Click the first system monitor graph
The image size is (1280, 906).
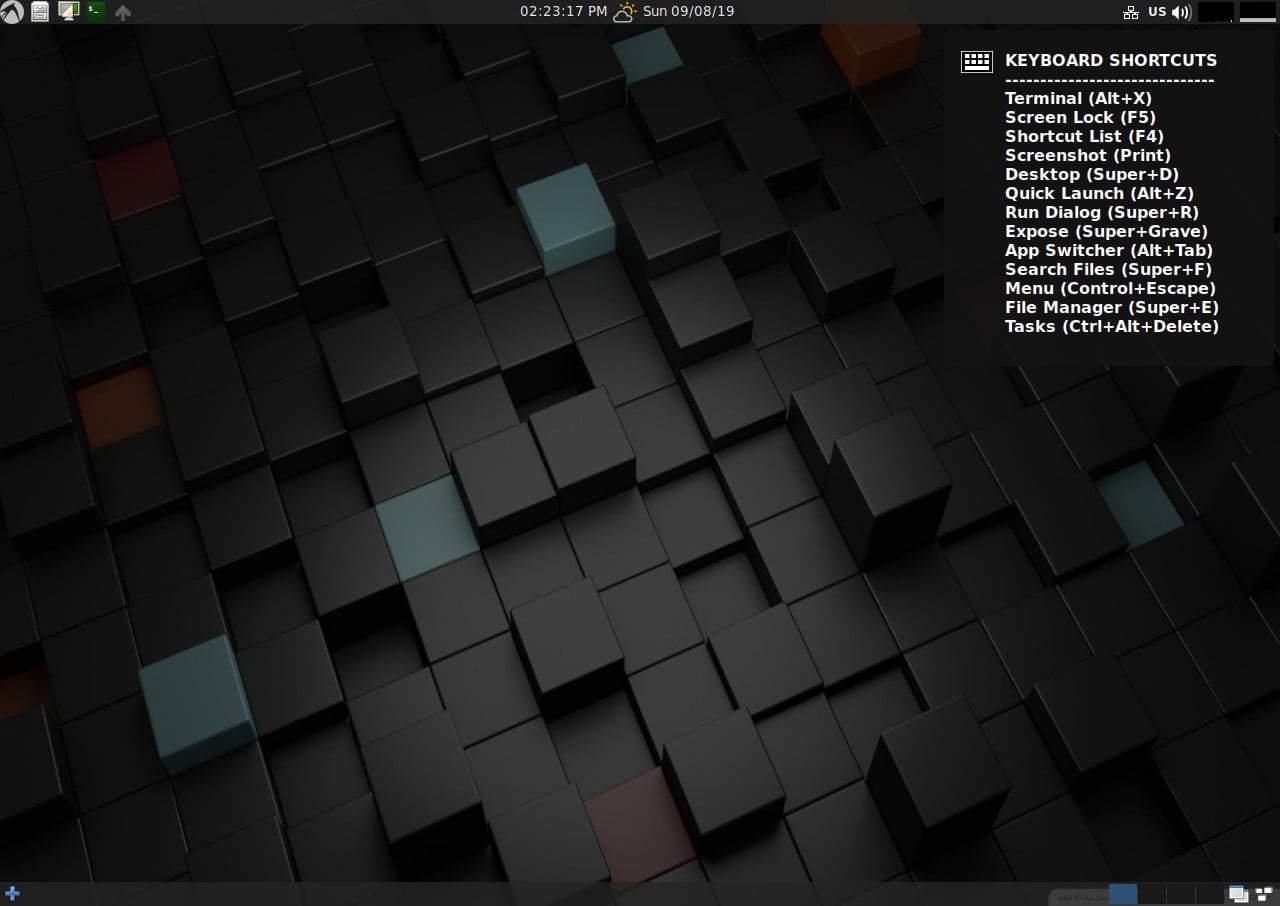[1215, 12]
